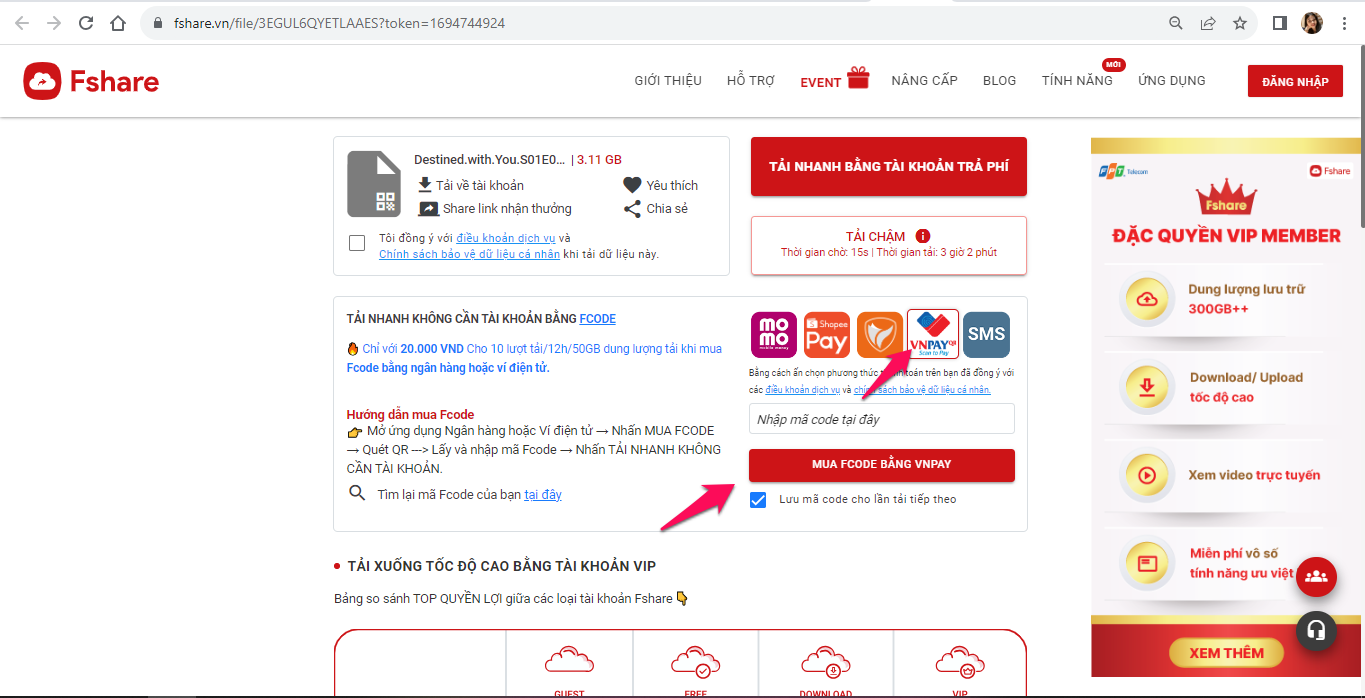Click the Nhập mã code tại đây field
The height and width of the screenshot is (698, 1365).
pos(882,419)
